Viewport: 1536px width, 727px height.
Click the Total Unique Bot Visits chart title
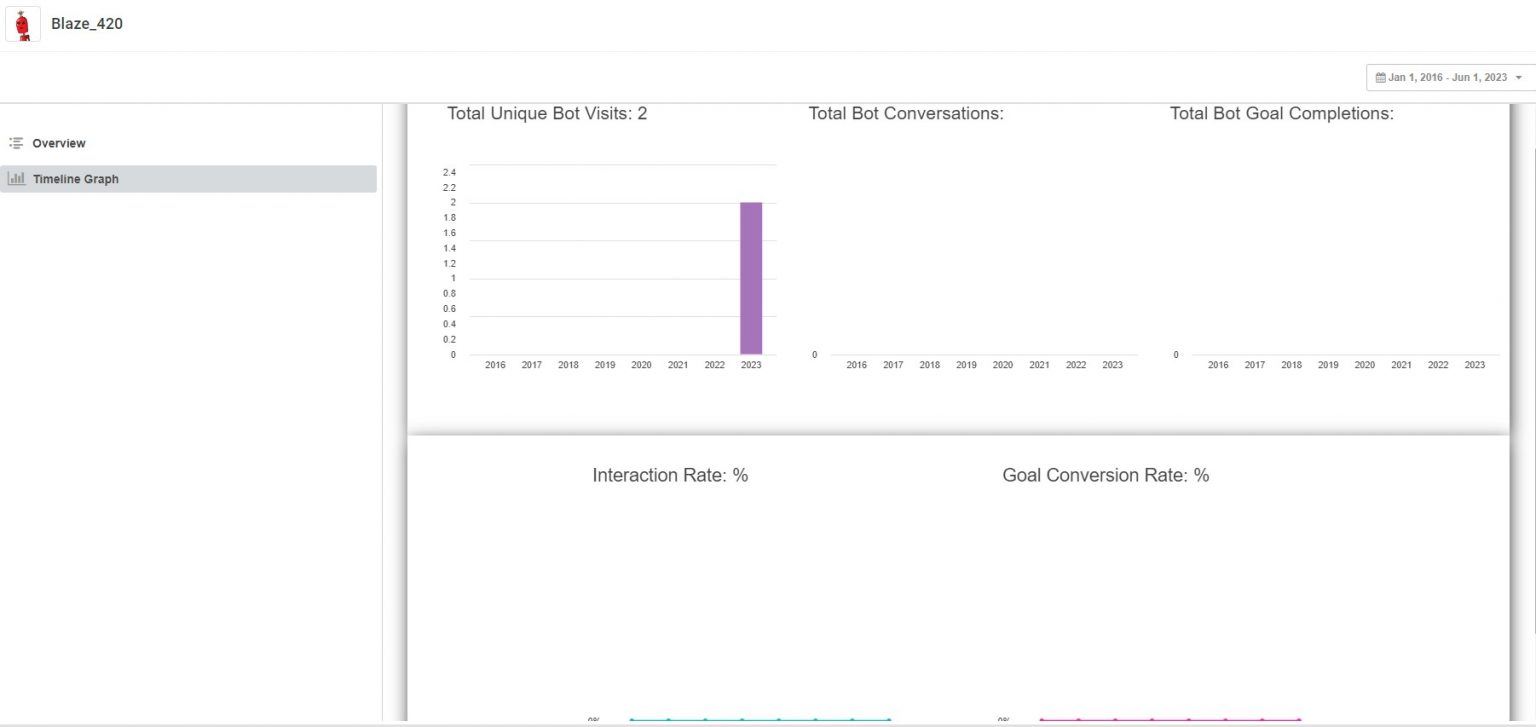(x=547, y=113)
